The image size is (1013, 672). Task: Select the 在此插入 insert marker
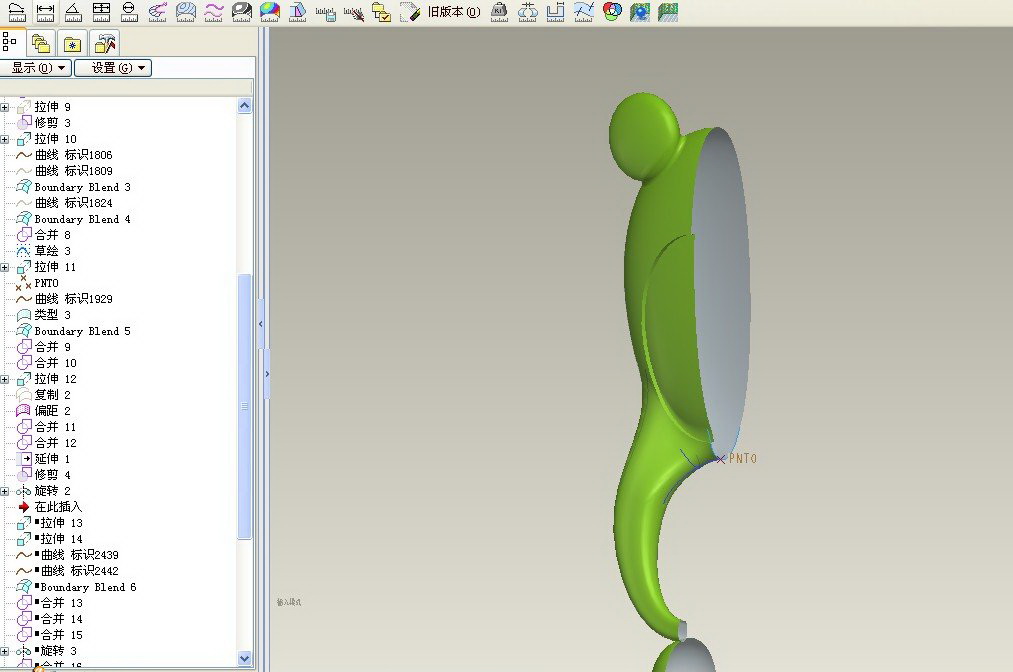tap(58, 507)
